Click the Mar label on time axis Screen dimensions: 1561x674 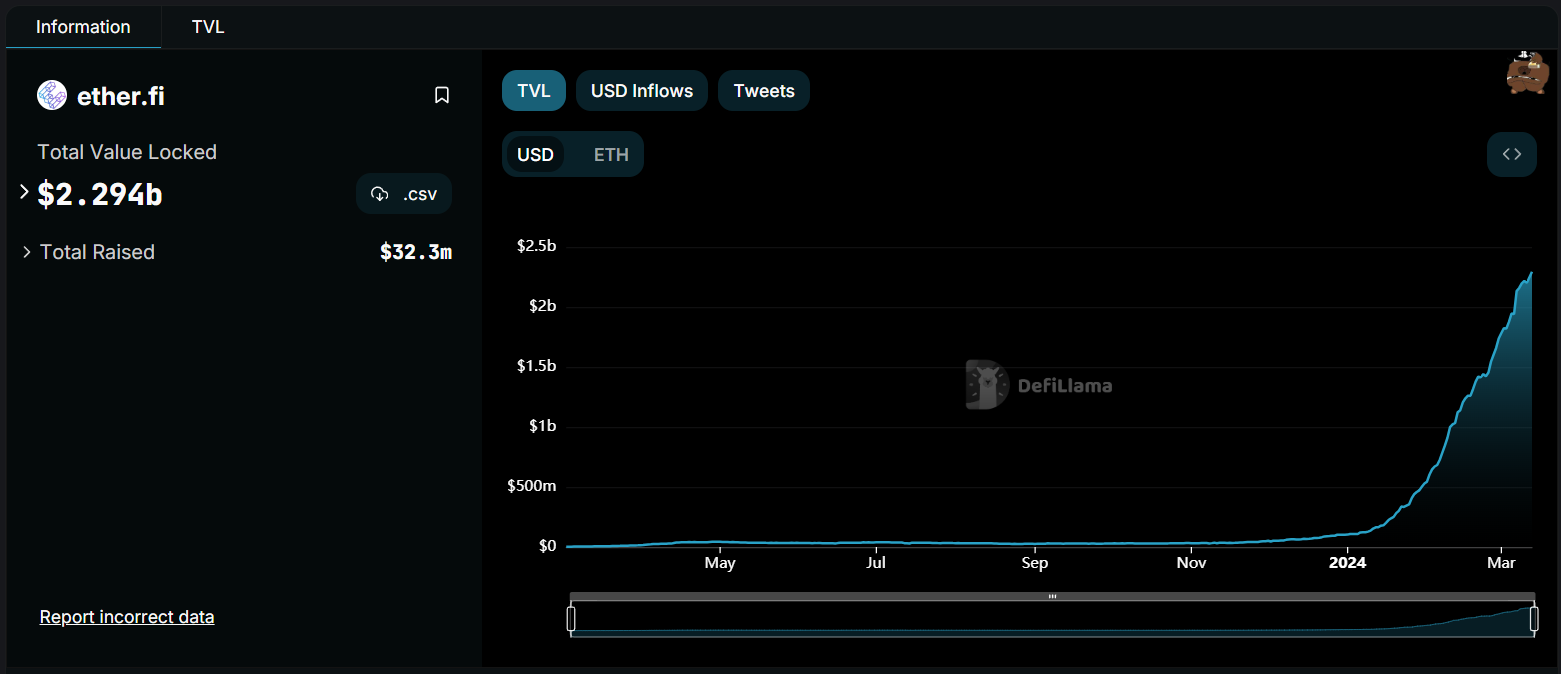pos(1501,563)
